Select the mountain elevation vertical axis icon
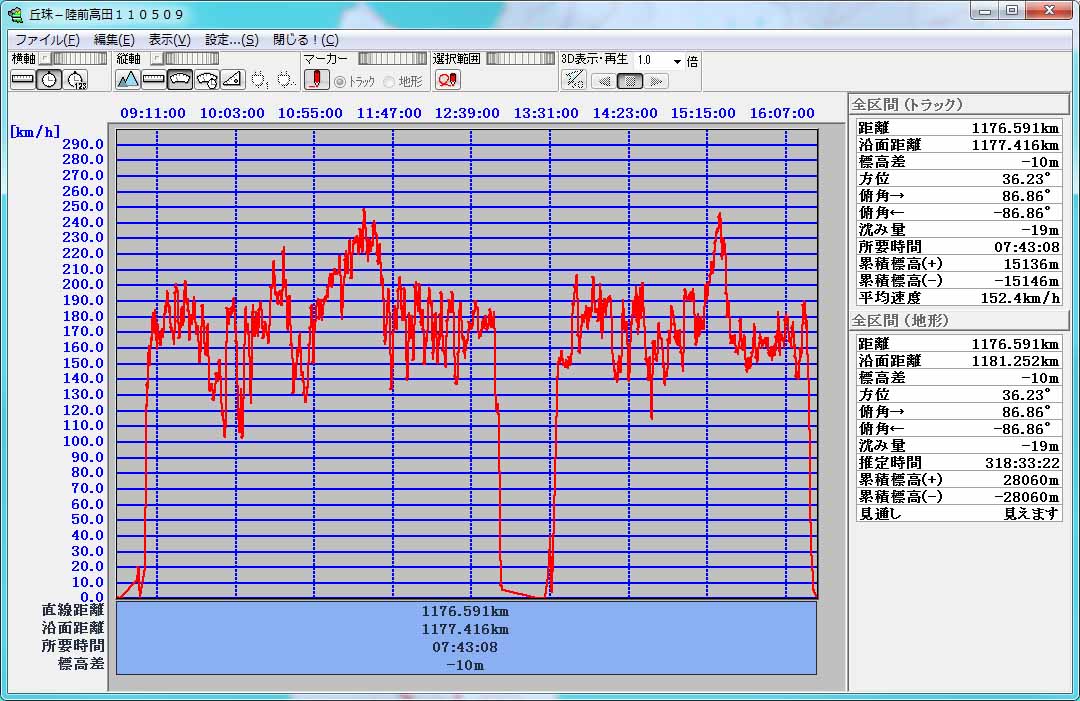 (128, 80)
